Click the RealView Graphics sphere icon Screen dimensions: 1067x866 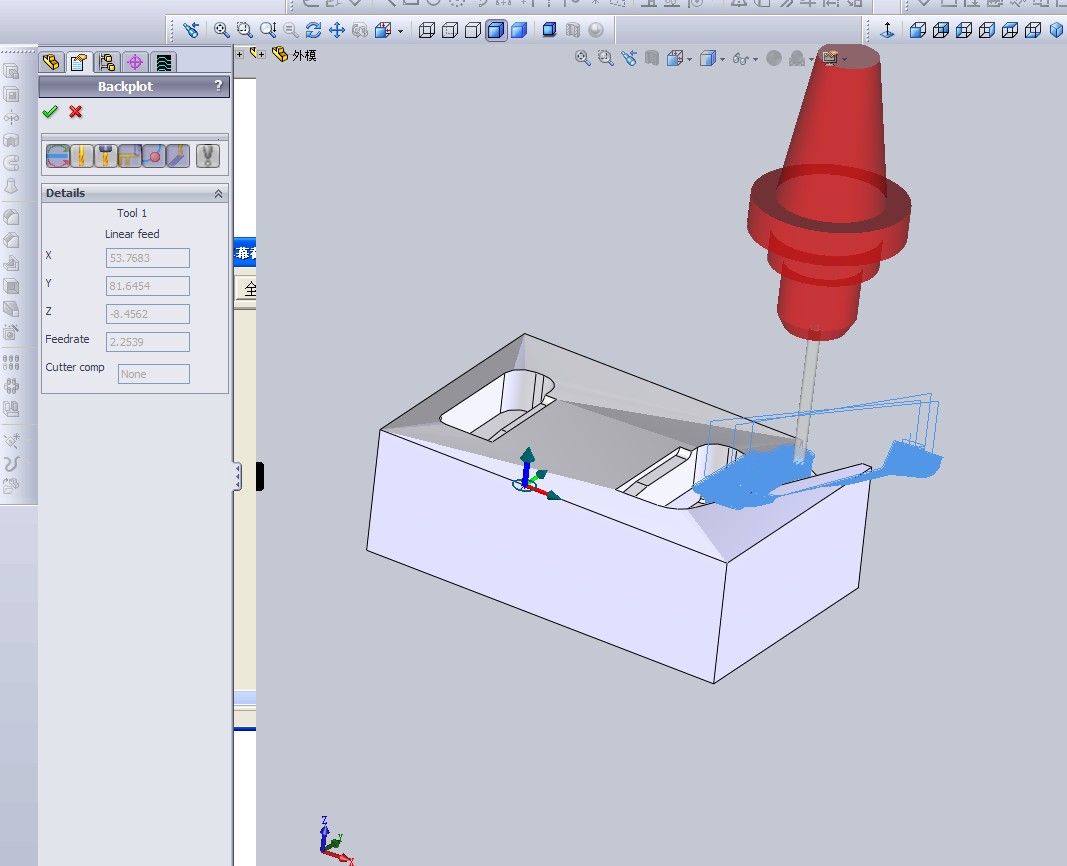click(596, 30)
